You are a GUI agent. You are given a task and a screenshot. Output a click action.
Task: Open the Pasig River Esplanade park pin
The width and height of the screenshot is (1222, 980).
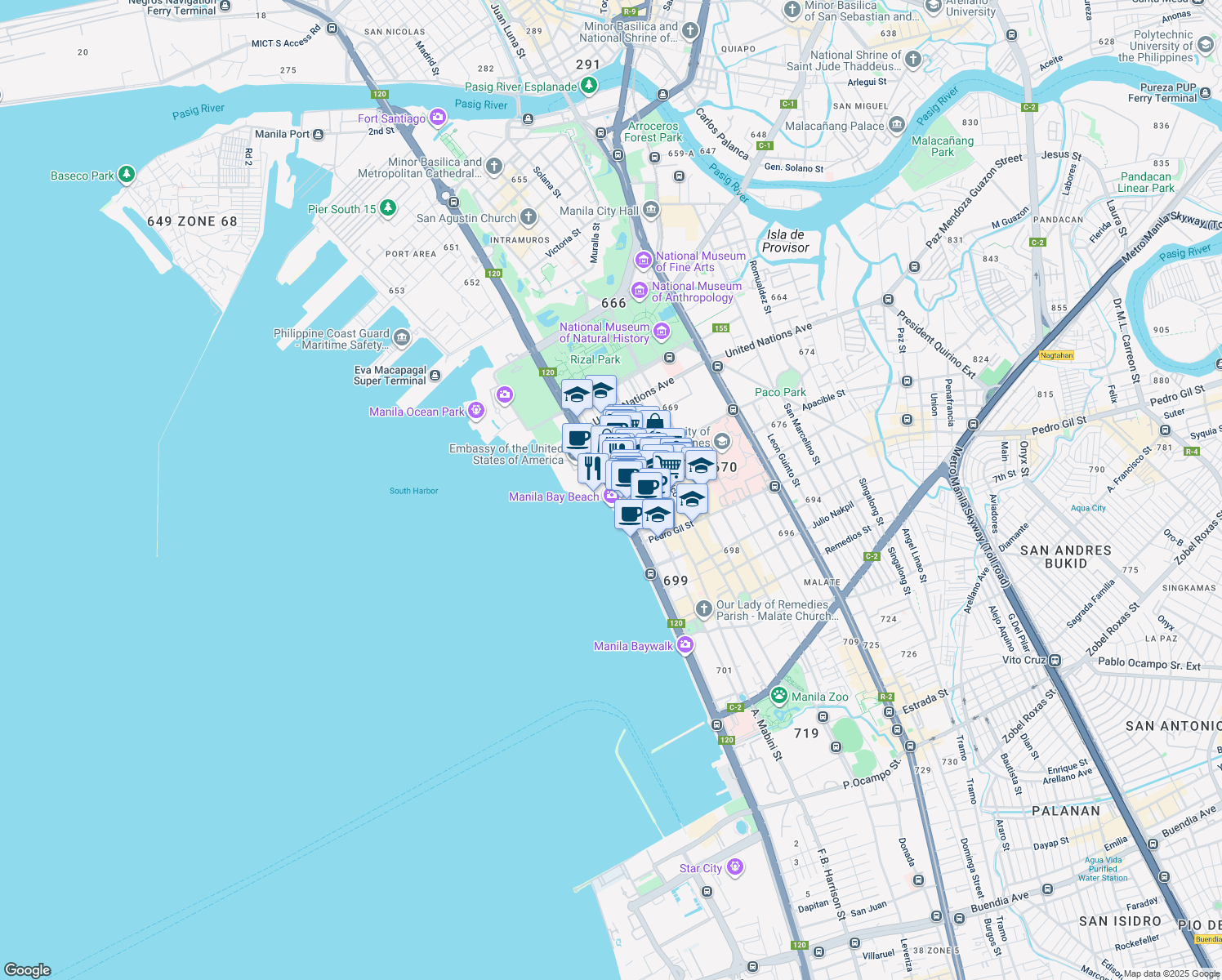tap(589, 85)
